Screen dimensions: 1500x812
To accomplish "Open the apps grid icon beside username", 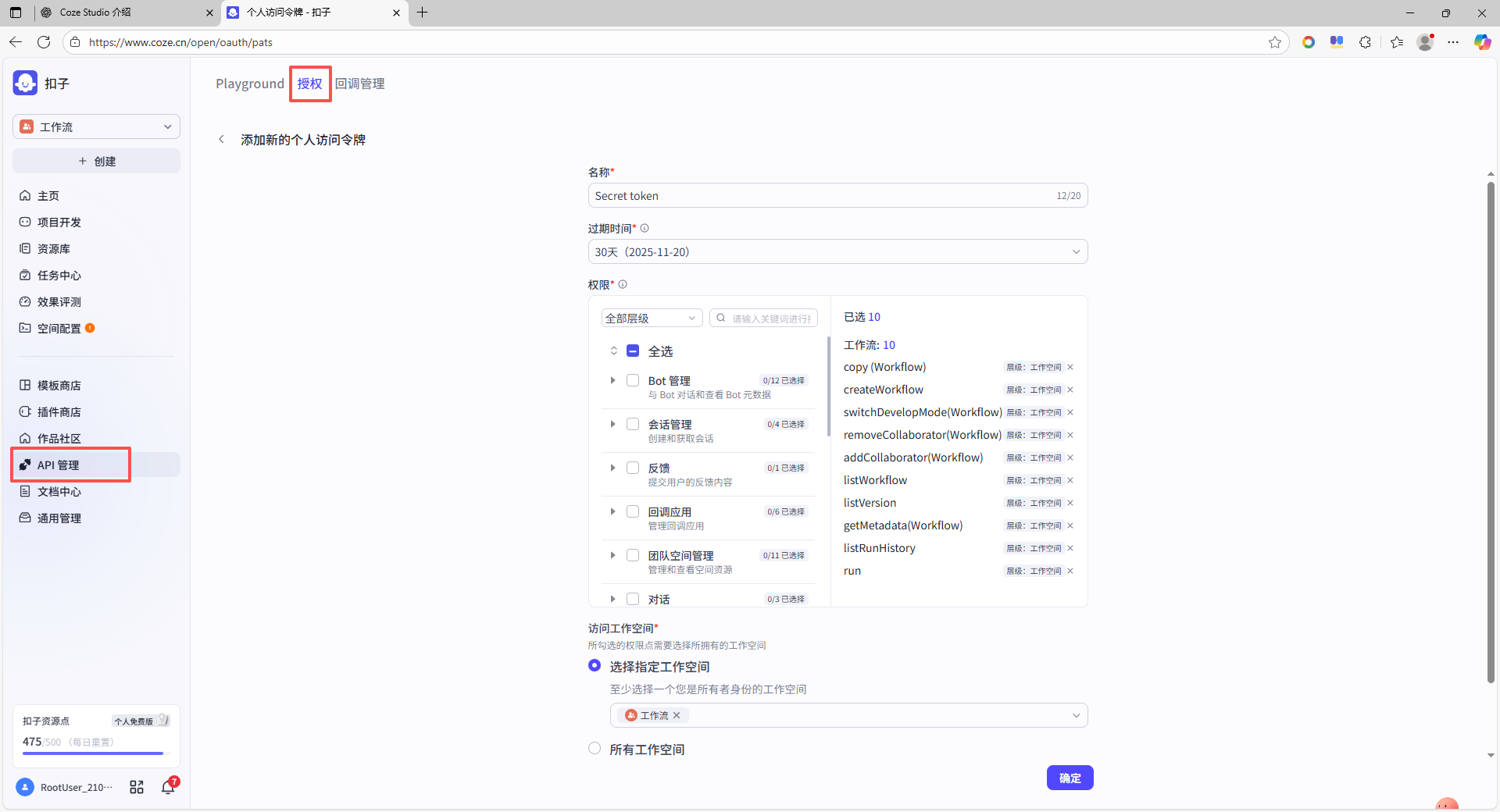I will point(137,787).
